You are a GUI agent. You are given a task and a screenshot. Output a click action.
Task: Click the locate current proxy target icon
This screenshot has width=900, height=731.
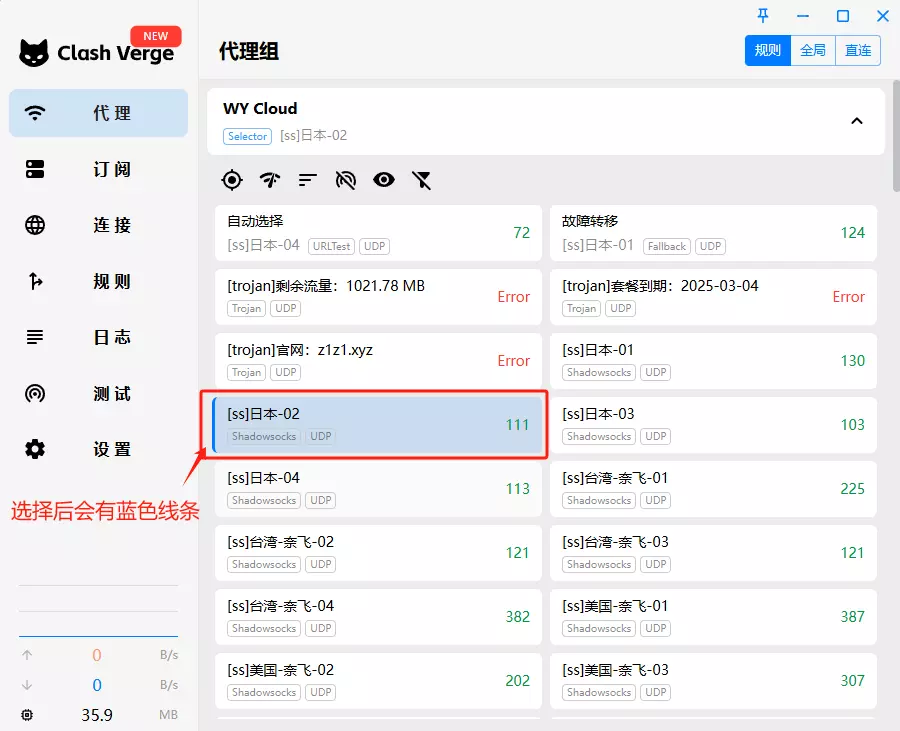232,180
